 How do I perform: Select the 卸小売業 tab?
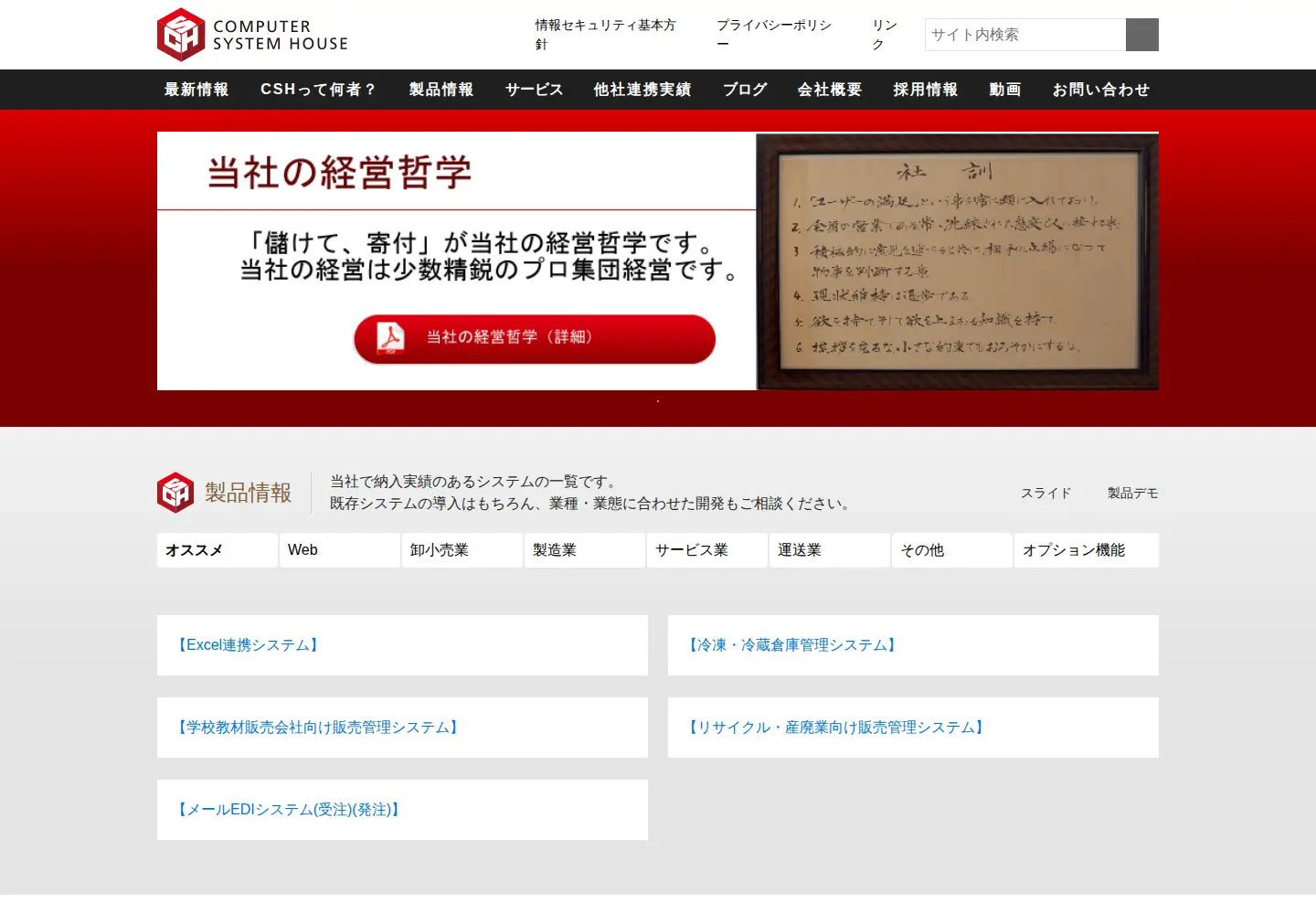(x=462, y=550)
